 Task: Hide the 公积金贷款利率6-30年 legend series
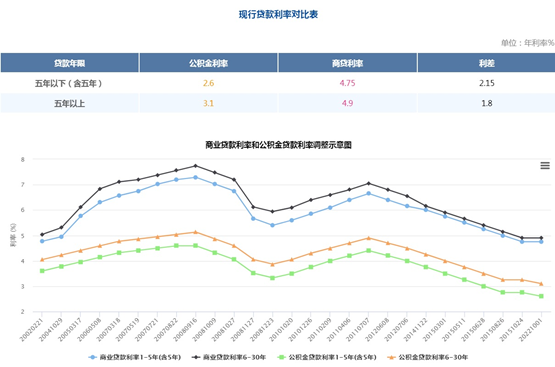pos(428,357)
